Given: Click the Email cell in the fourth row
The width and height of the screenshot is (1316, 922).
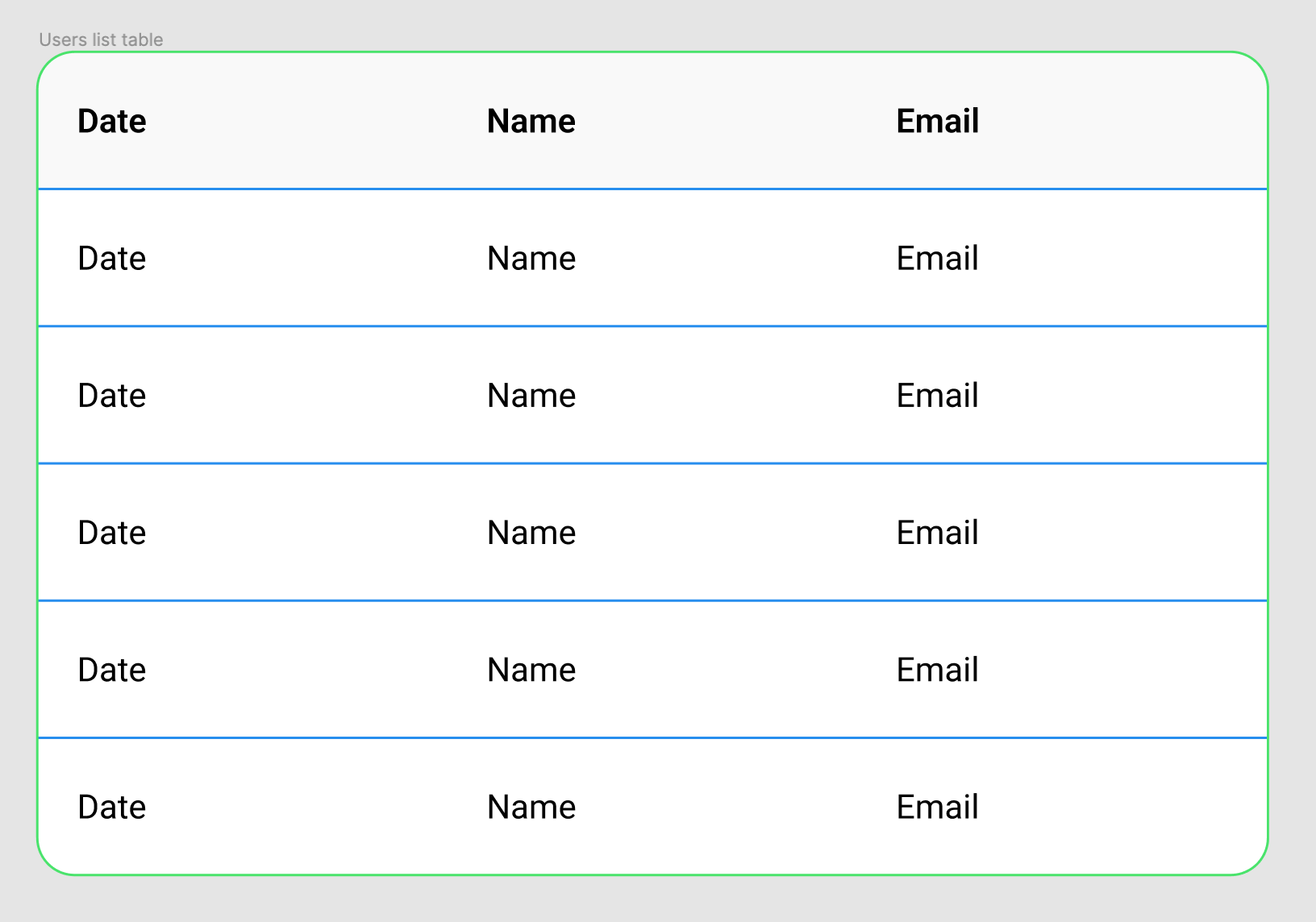Looking at the screenshot, I should point(937,670).
